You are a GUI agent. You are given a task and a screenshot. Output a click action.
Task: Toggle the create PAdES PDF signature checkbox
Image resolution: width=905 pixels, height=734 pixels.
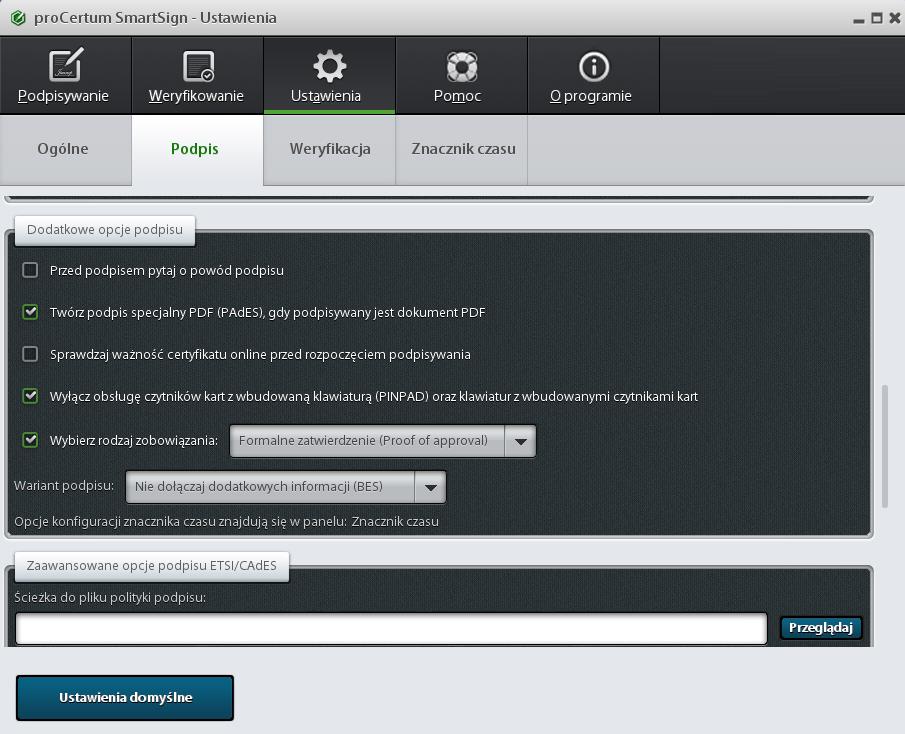pyautogui.click(x=30, y=312)
